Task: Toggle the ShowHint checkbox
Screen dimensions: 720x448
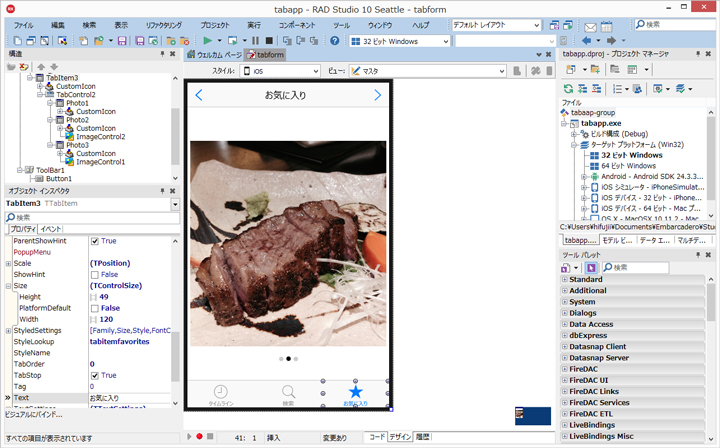Action: [95, 274]
